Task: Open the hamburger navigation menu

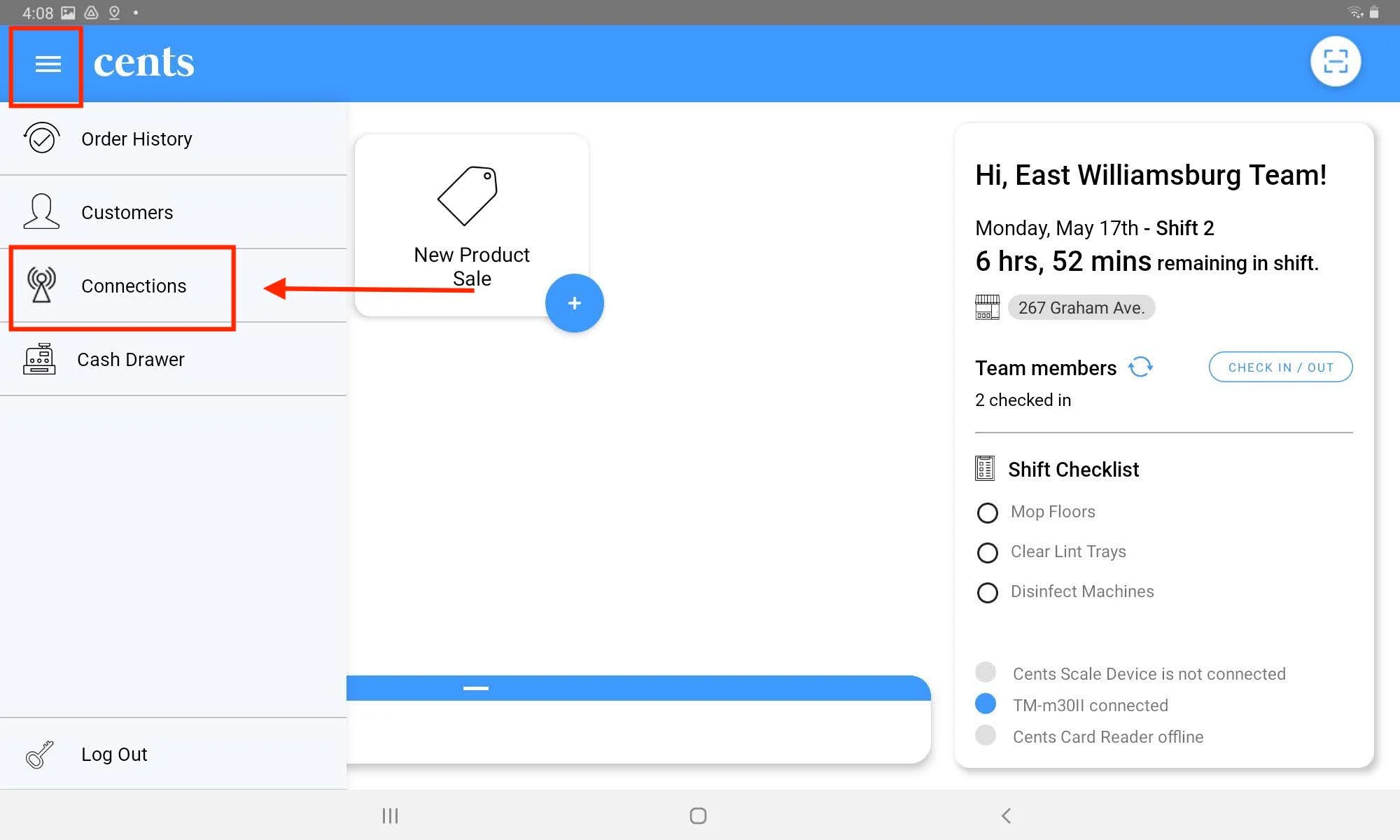Action: (46, 64)
